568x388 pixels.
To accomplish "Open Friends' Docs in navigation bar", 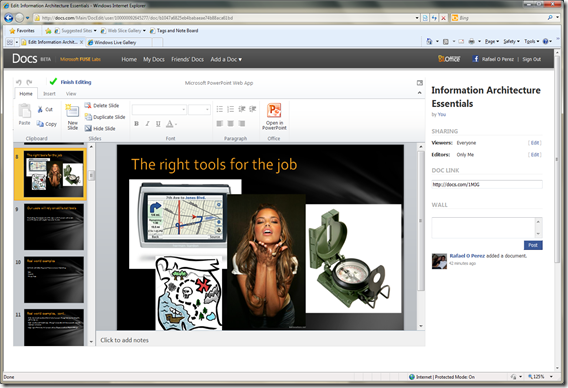I will pyautogui.click(x=187, y=59).
